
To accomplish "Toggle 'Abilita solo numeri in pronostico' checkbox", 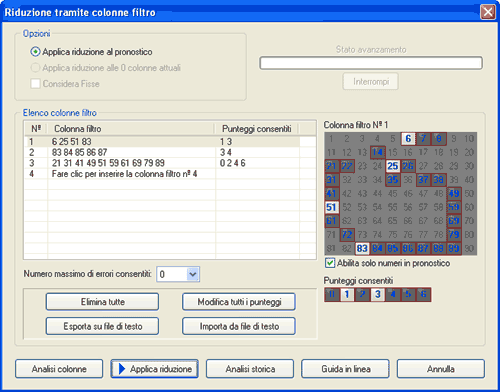I will (x=330, y=263).
